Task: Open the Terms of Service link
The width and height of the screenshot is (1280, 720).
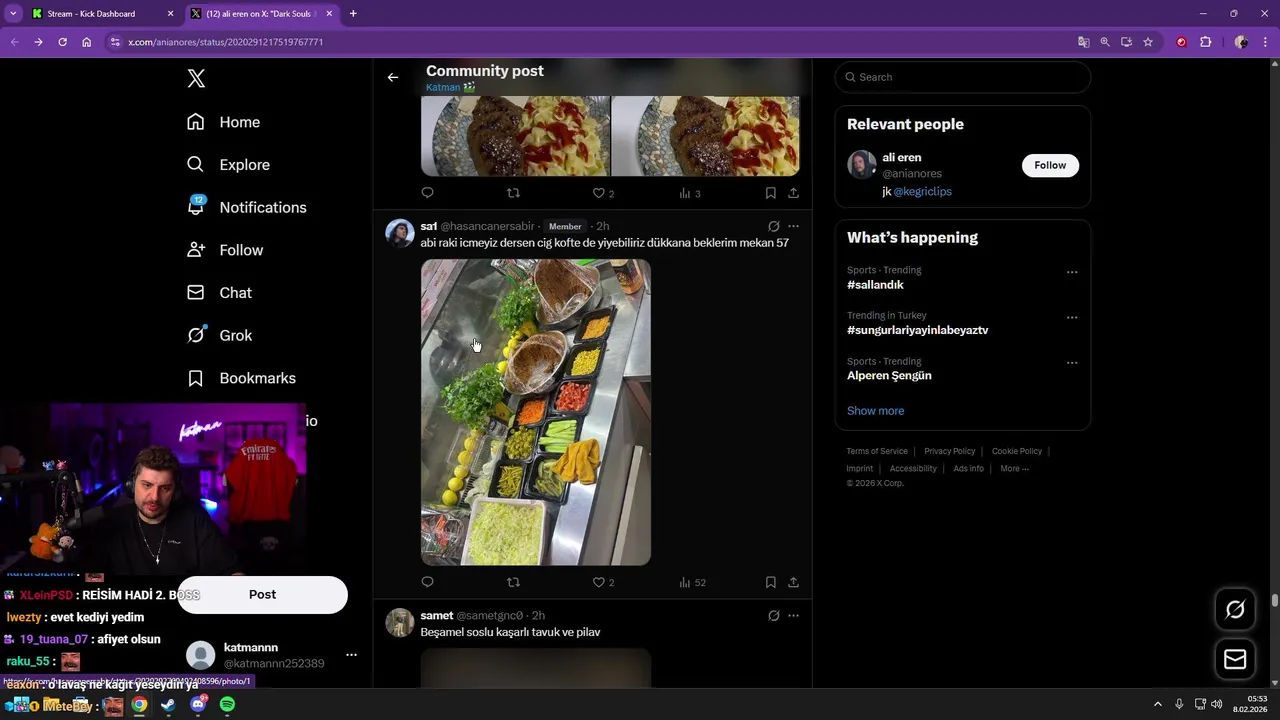Action: pos(877,451)
